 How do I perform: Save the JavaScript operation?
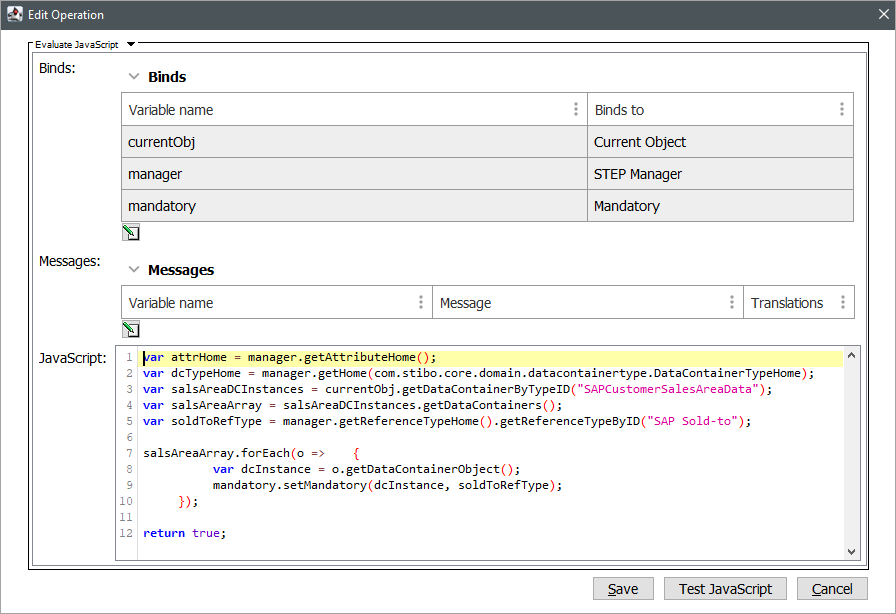point(622,589)
